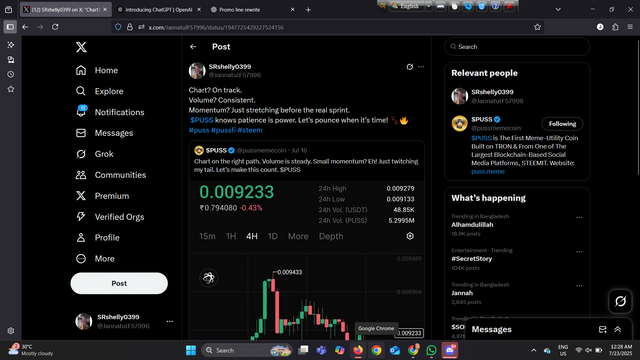
Task: Select the 4H chart interval
Action: click(252, 236)
